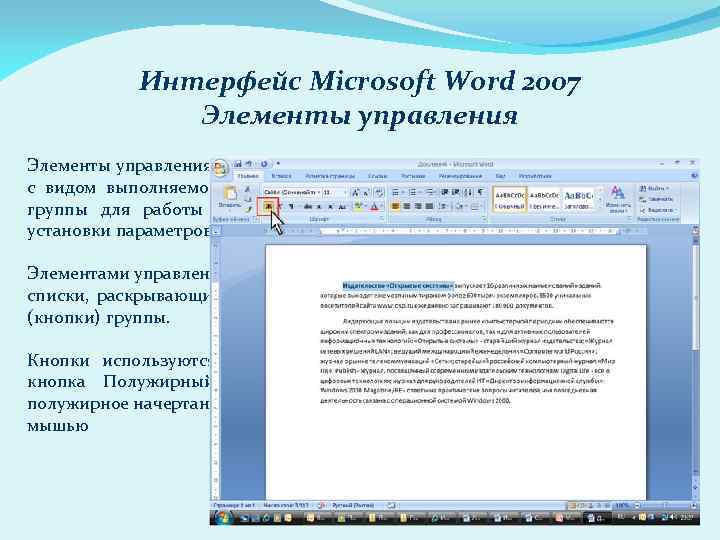Click the Paste clipboard button
720x540 pixels.
[230, 197]
